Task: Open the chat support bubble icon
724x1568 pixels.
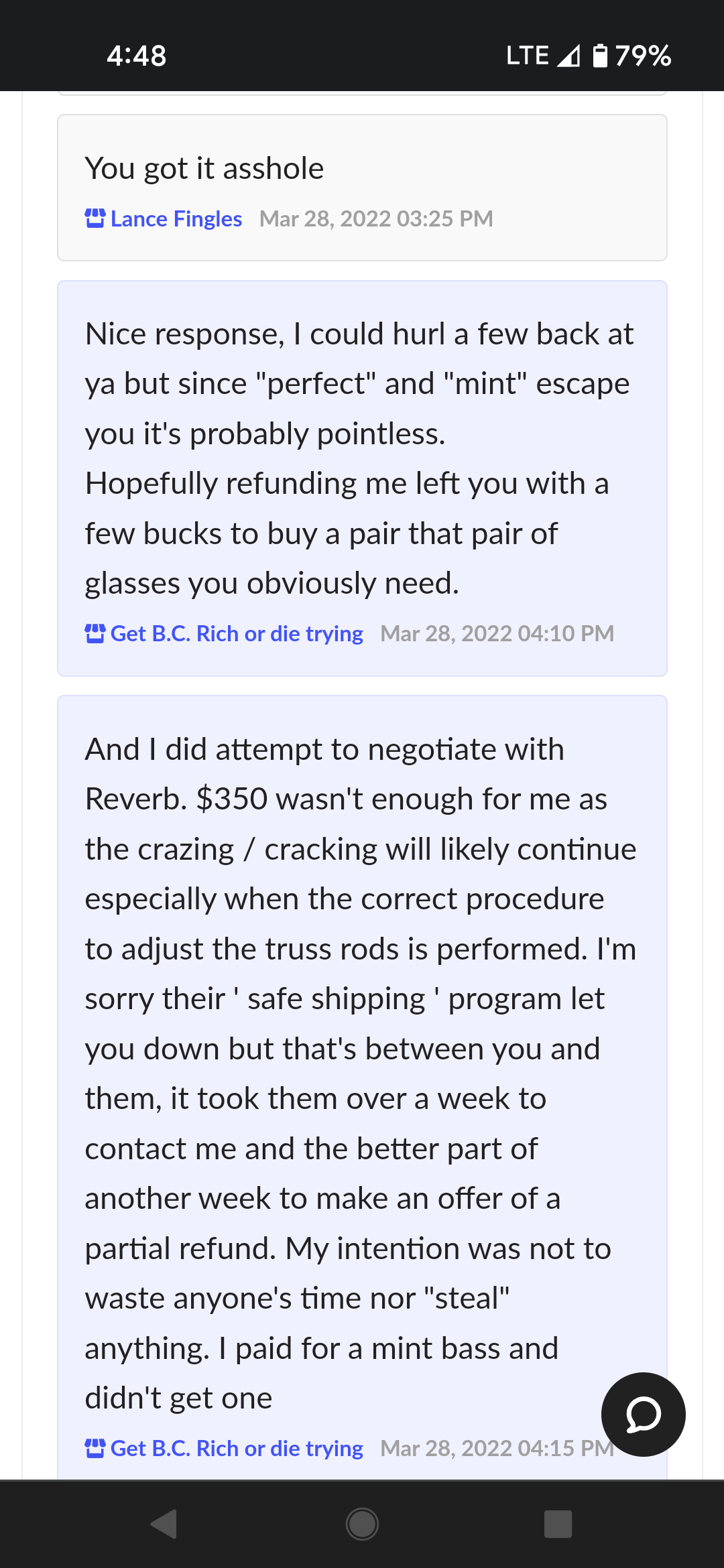Action: 643,1415
